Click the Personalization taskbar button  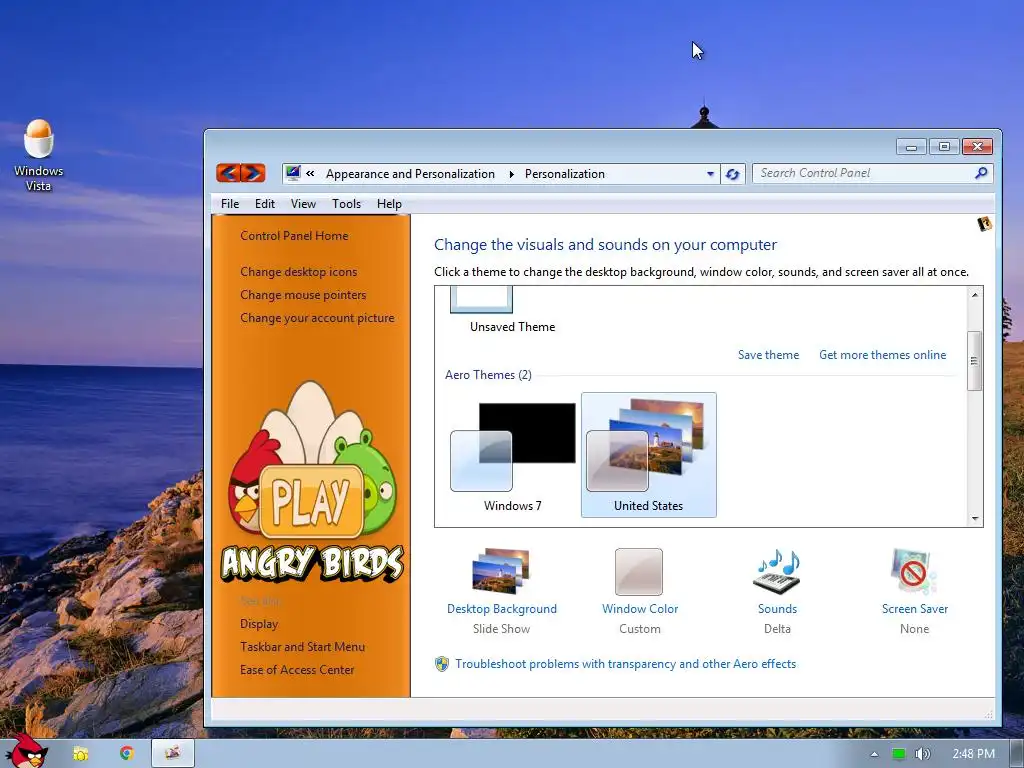(172, 753)
